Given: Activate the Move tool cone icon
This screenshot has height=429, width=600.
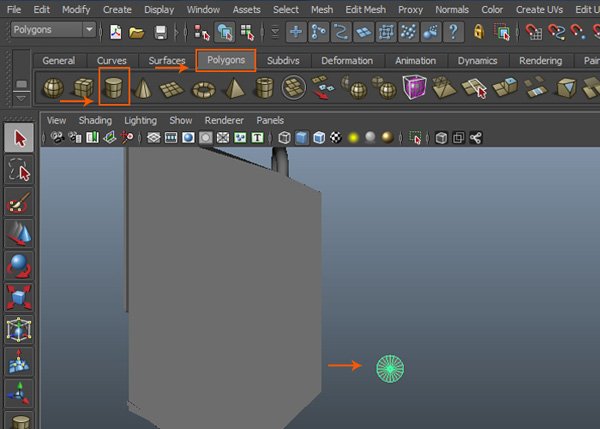Looking at the screenshot, I should [x=19, y=233].
